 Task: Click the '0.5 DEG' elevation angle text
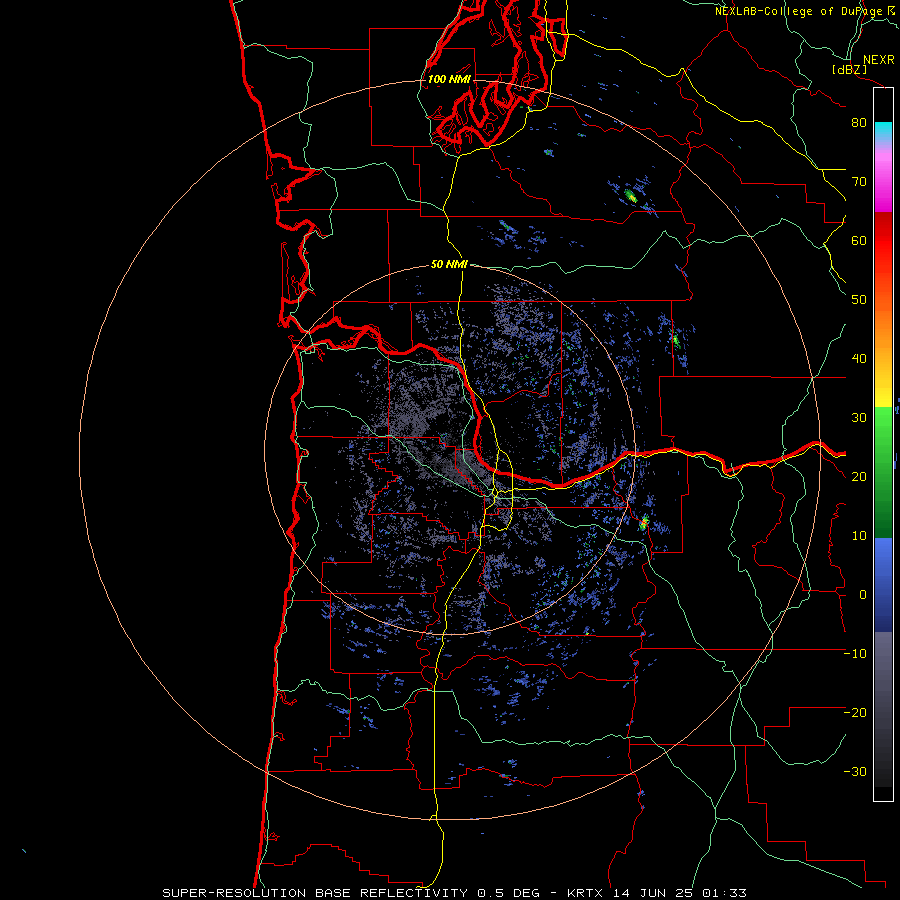coord(509,893)
